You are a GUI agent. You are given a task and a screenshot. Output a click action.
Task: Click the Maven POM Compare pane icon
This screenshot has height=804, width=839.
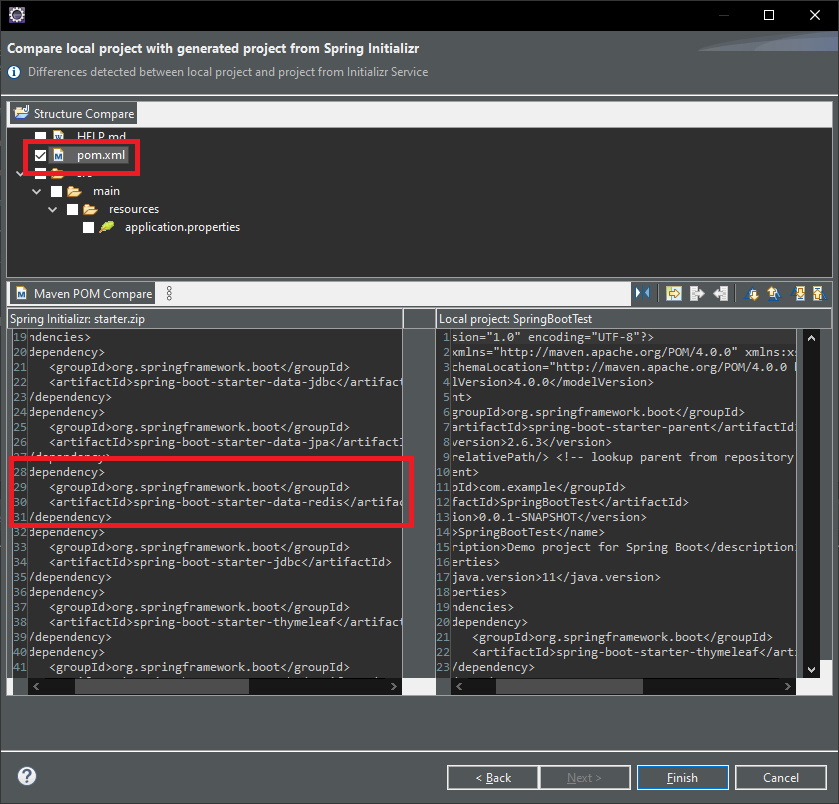click(22, 293)
